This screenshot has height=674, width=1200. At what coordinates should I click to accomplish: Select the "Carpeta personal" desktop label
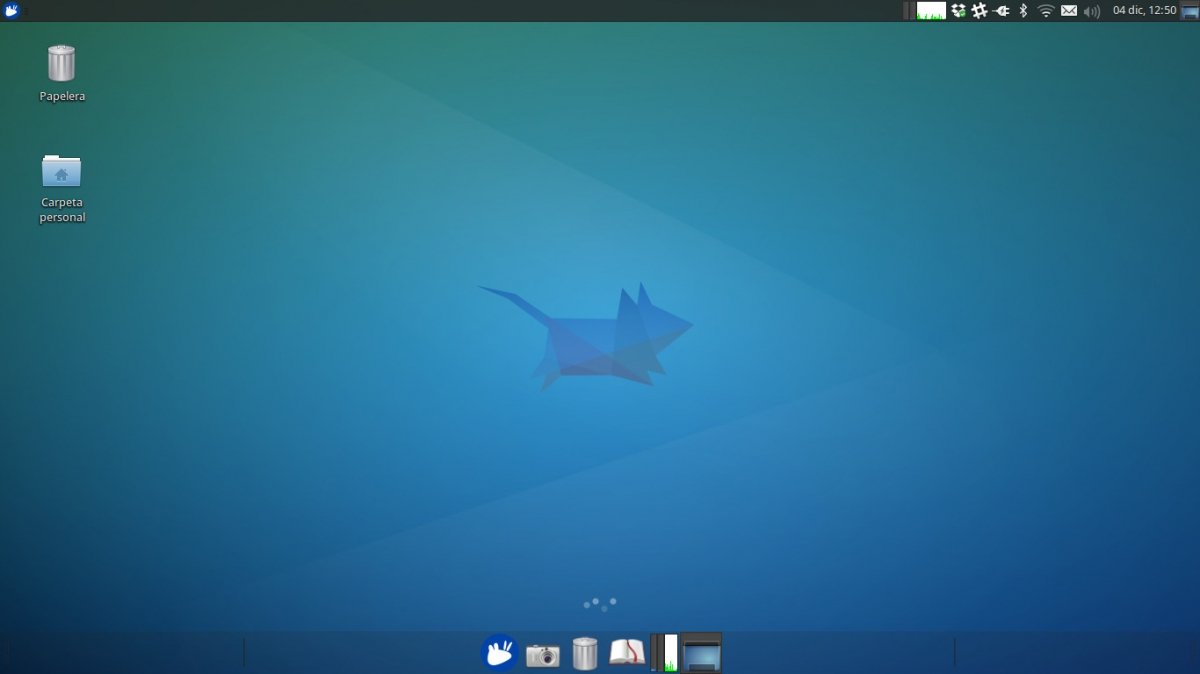click(x=62, y=210)
